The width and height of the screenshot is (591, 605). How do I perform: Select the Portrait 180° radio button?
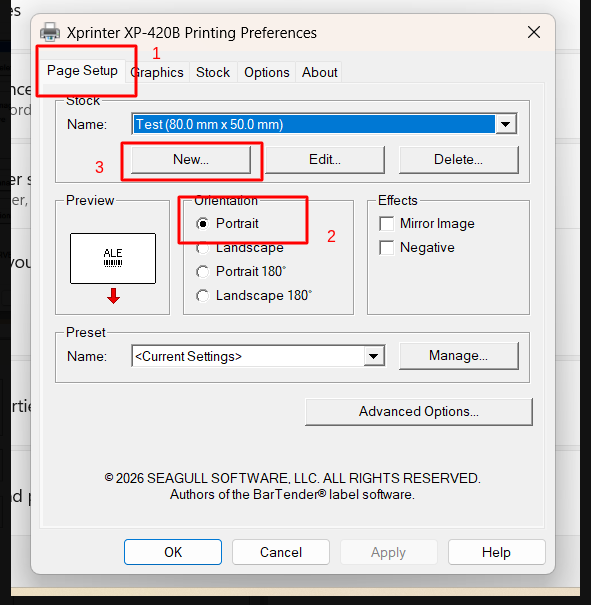point(202,272)
